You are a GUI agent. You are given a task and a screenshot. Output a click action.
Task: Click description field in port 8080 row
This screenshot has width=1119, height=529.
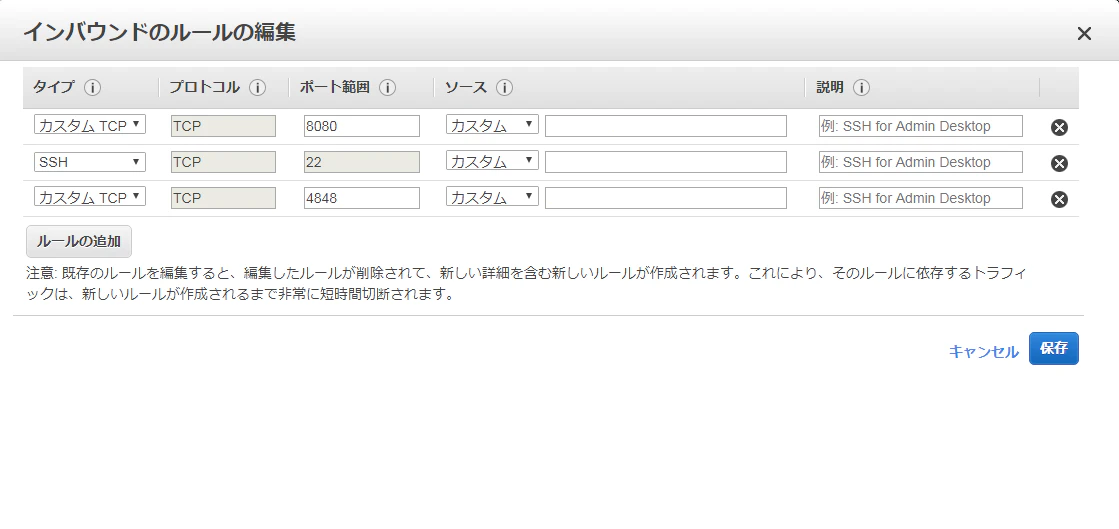click(921, 126)
